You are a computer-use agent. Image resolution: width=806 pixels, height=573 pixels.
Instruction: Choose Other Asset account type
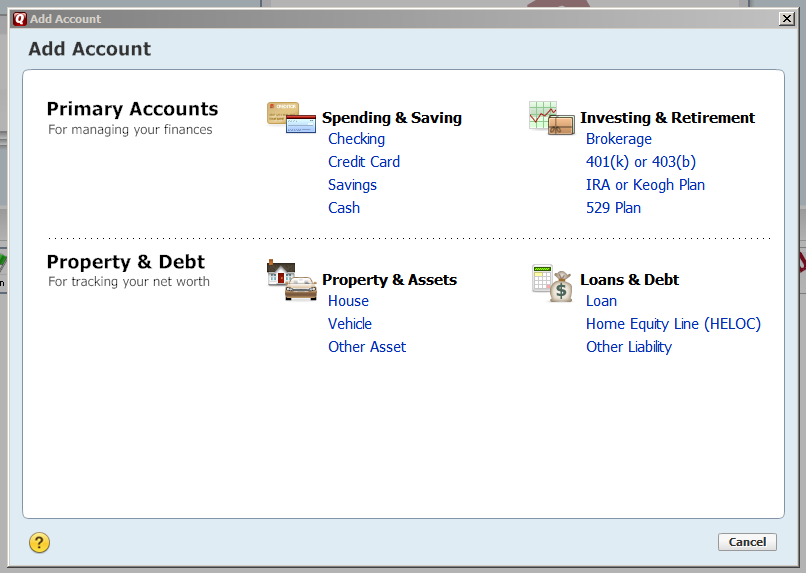tap(367, 347)
